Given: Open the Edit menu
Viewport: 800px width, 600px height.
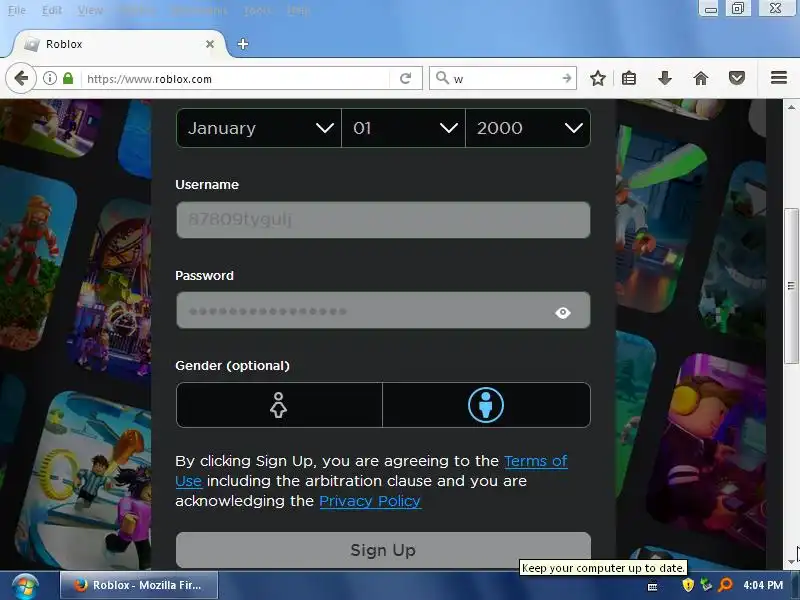Looking at the screenshot, I should pos(52,10).
